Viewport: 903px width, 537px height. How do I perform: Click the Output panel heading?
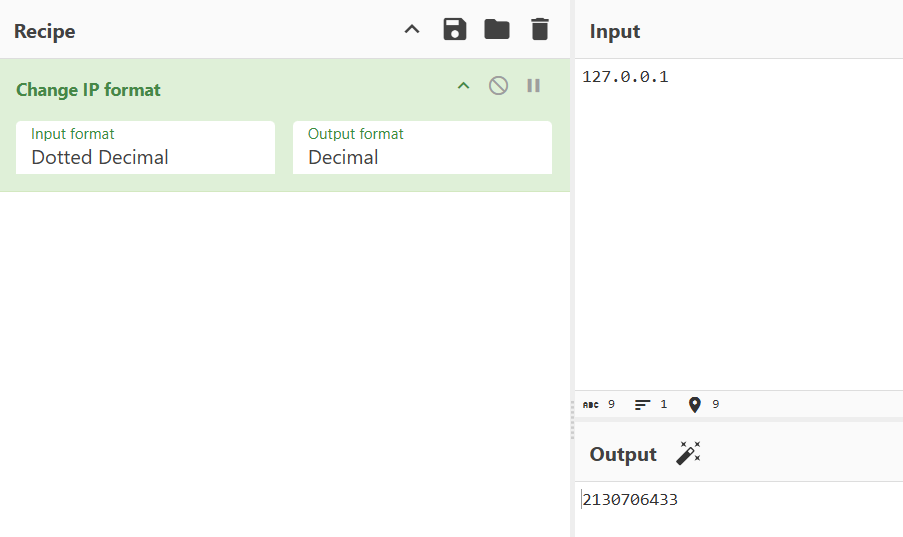coord(623,454)
